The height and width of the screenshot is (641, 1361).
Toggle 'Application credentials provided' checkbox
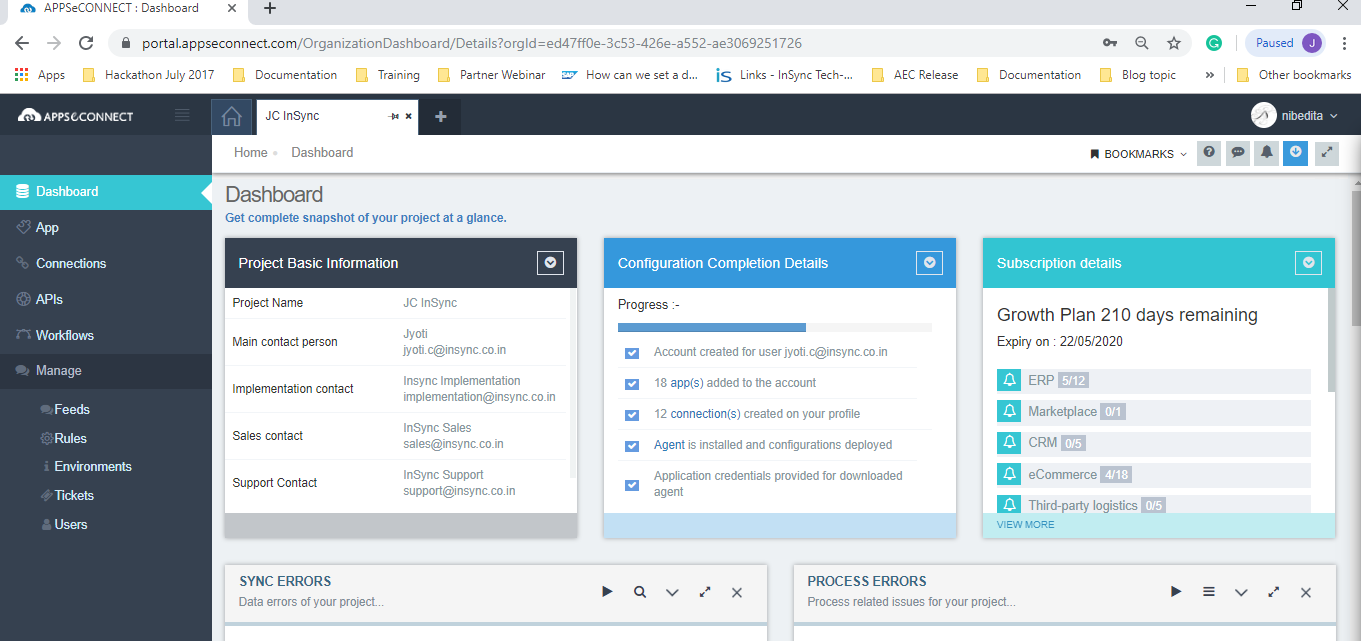tap(632, 485)
